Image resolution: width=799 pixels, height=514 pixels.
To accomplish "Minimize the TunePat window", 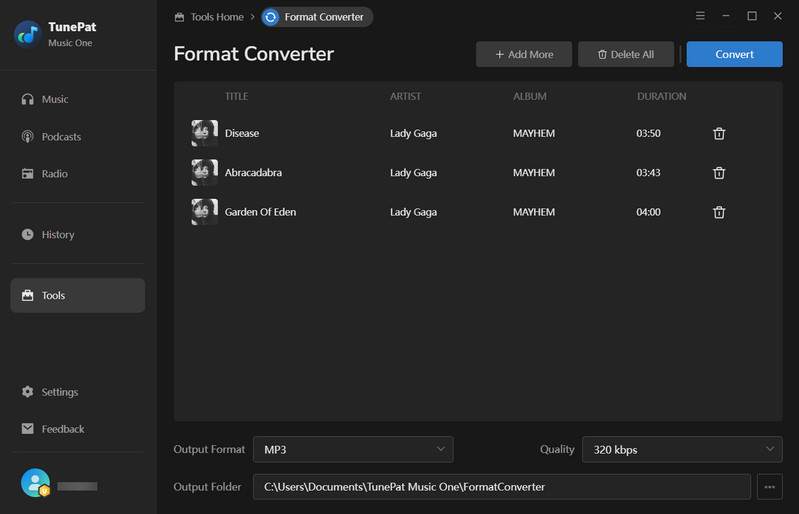I will pyautogui.click(x=726, y=16).
